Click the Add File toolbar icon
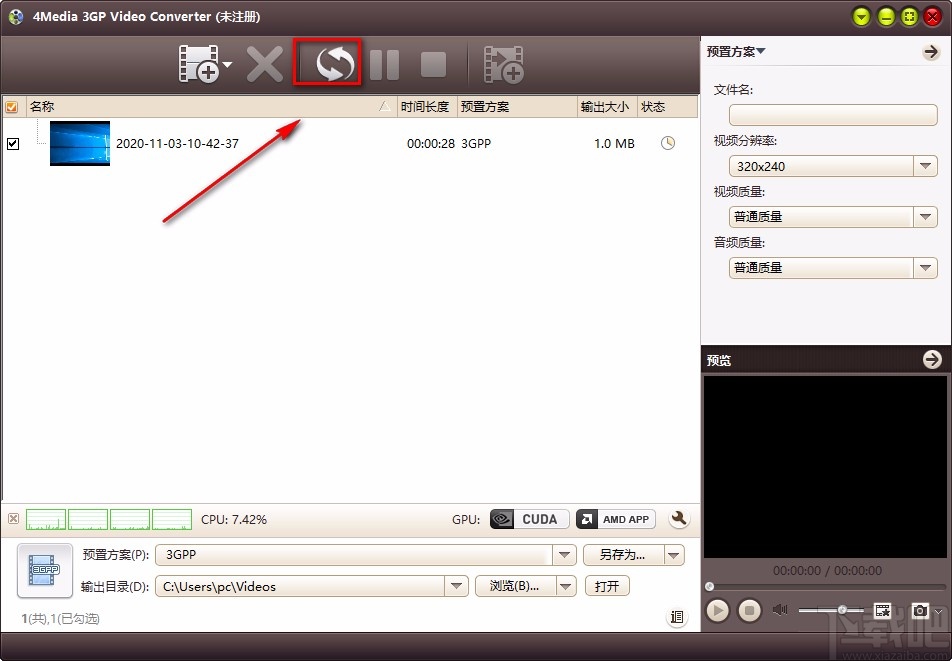 pos(198,63)
